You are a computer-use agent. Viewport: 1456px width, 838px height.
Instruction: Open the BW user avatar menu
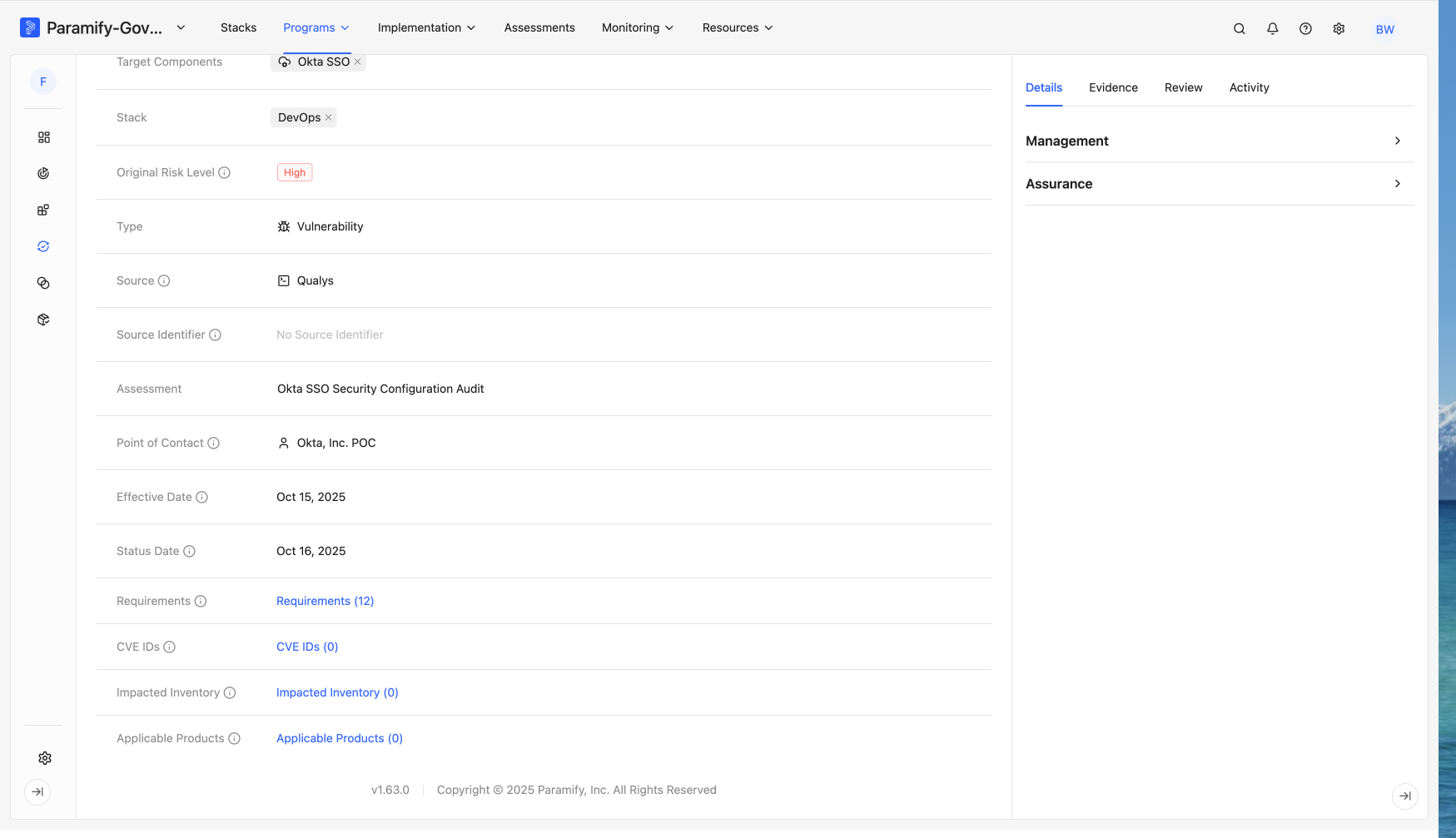(x=1385, y=29)
